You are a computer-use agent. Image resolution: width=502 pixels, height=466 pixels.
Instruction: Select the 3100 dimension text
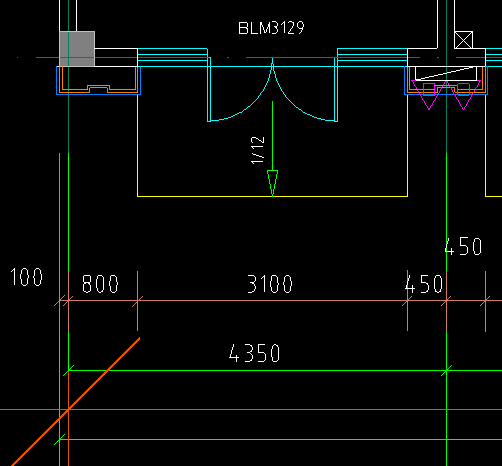pos(270,284)
